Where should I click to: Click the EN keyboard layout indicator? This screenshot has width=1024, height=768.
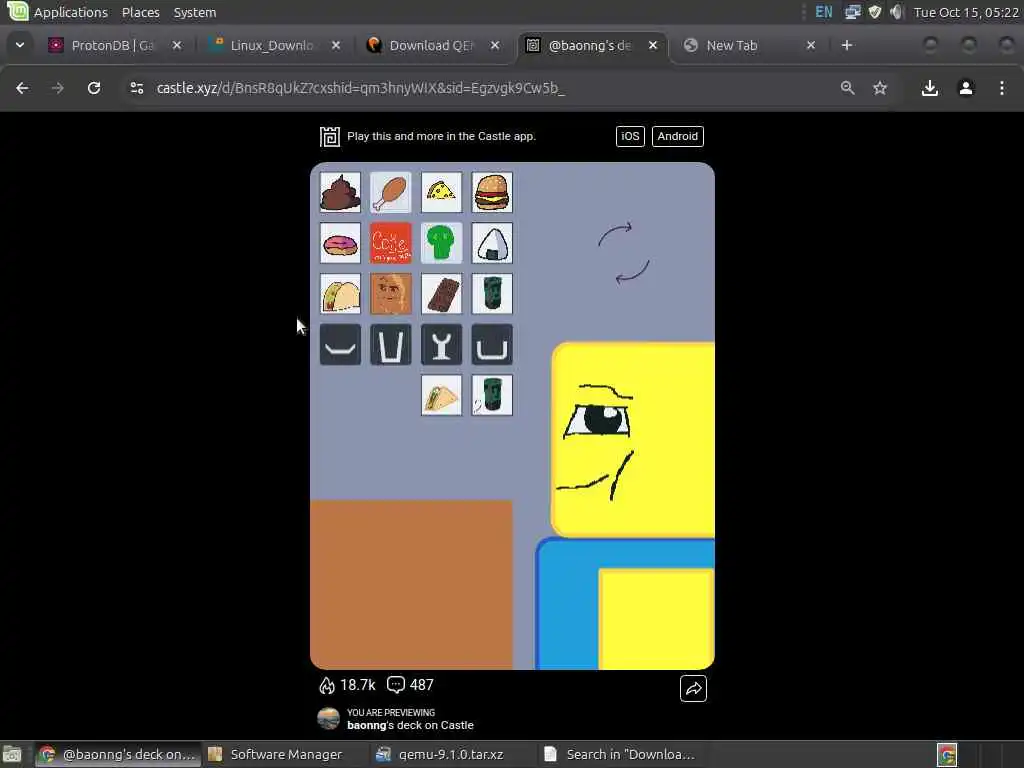click(x=824, y=12)
